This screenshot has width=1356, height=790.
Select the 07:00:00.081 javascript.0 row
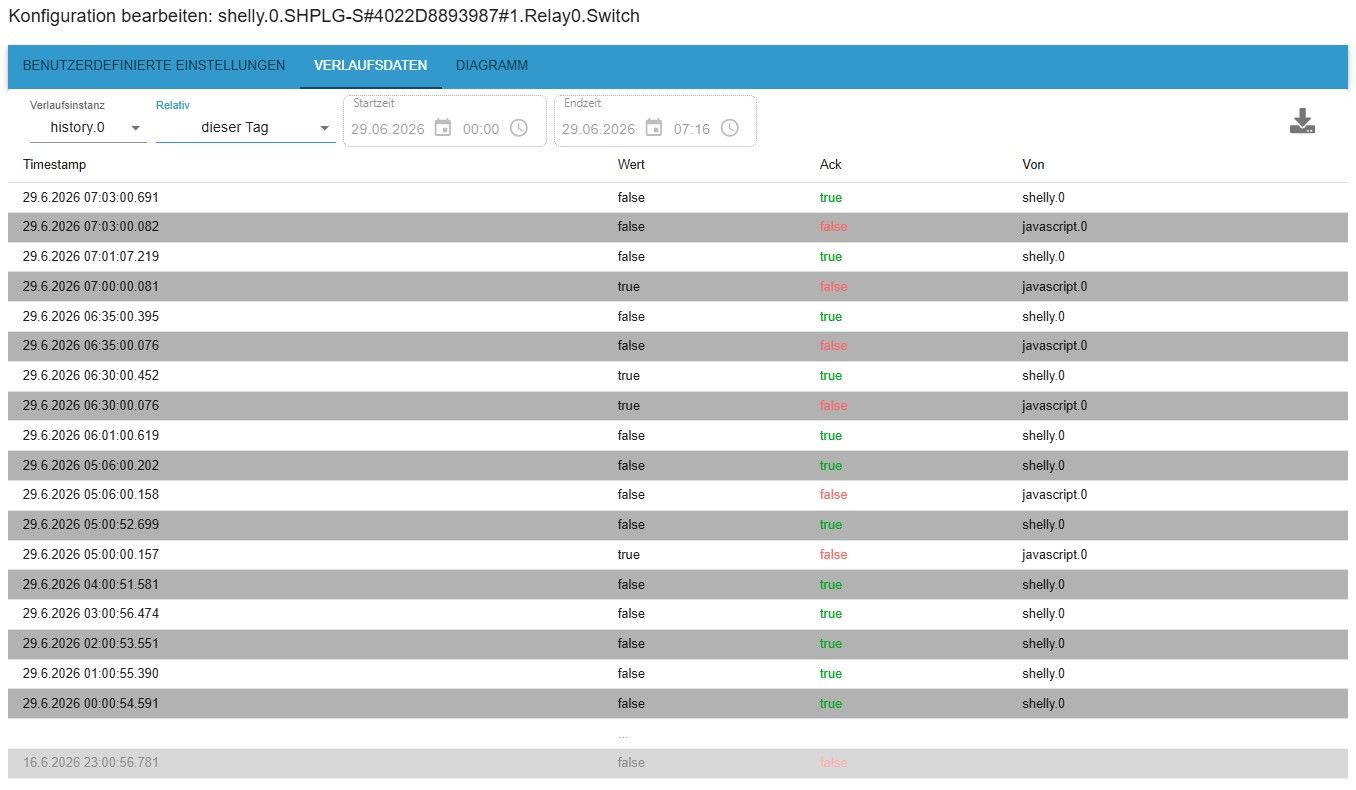pyautogui.click(x=677, y=287)
